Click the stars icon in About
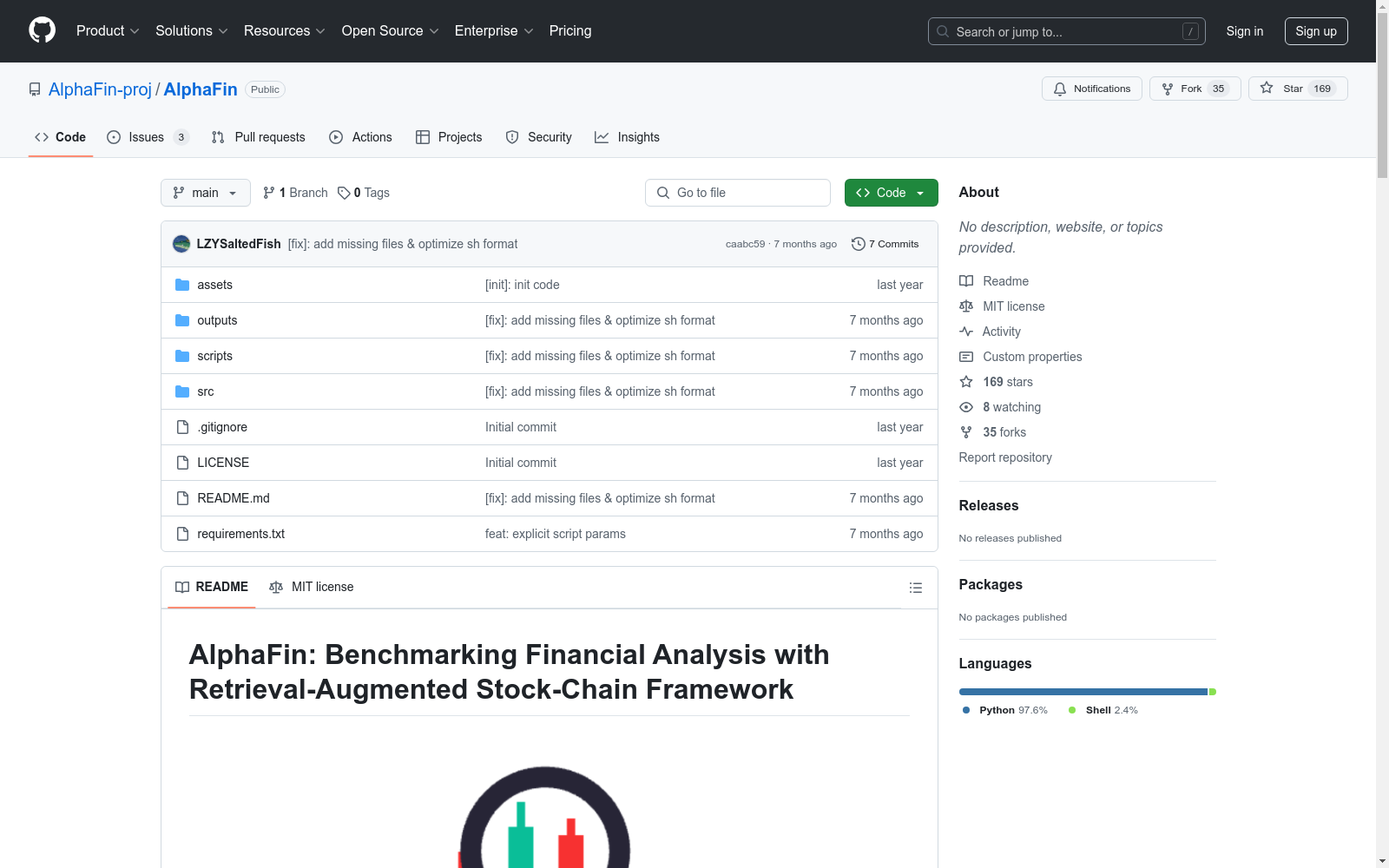Viewport: 1389px width, 868px height. [966, 382]
